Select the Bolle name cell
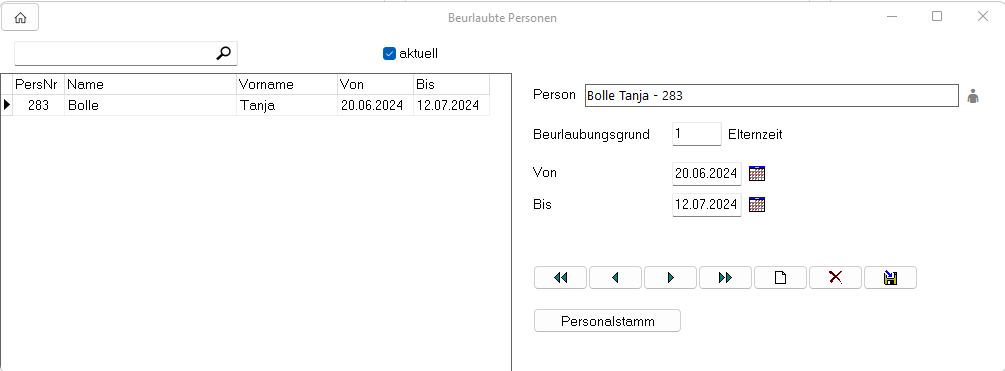Screen dimensions: 1005x371 coord(151,105)
